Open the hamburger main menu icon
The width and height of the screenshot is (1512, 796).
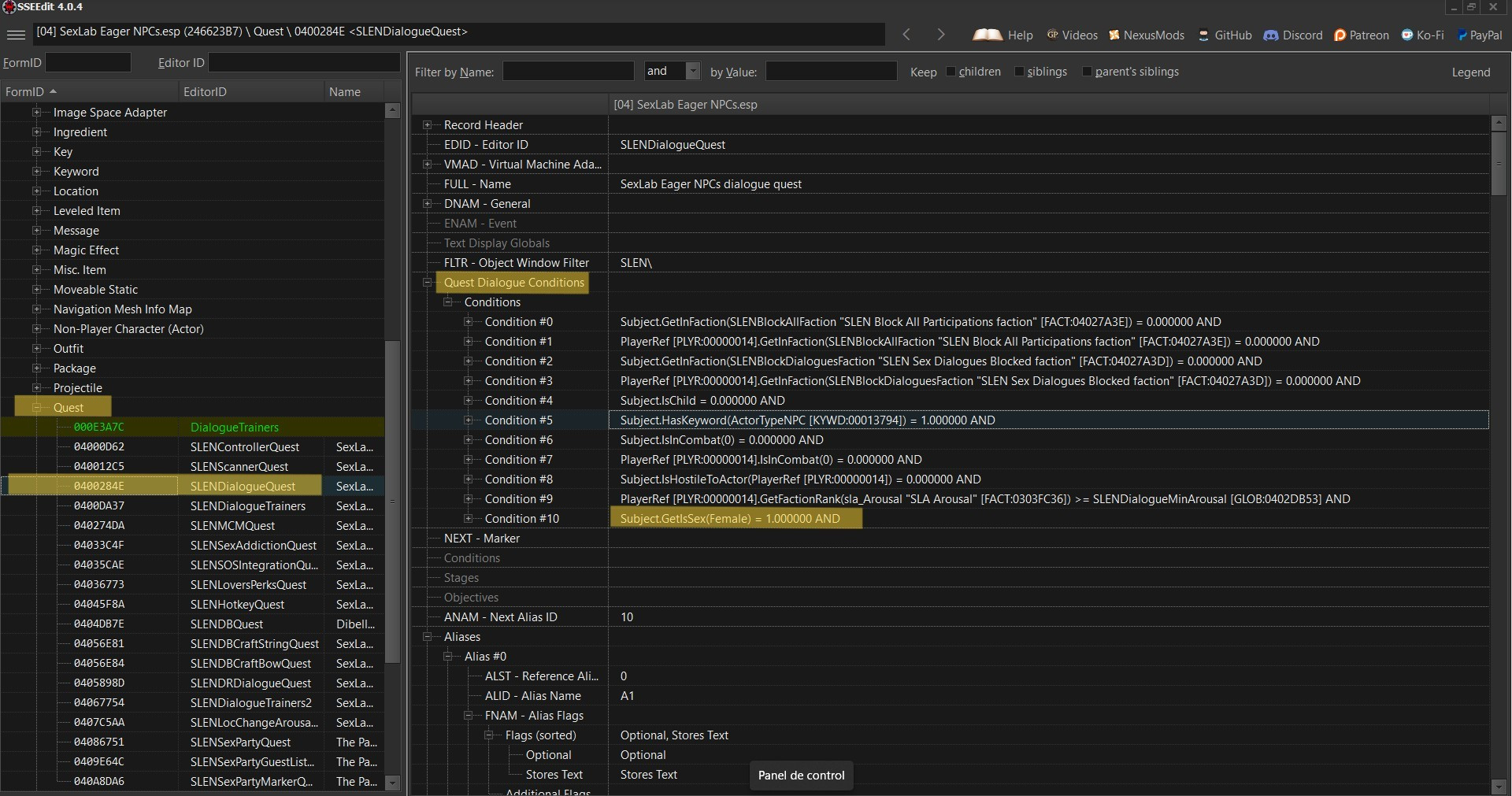[x=16, y=35]
